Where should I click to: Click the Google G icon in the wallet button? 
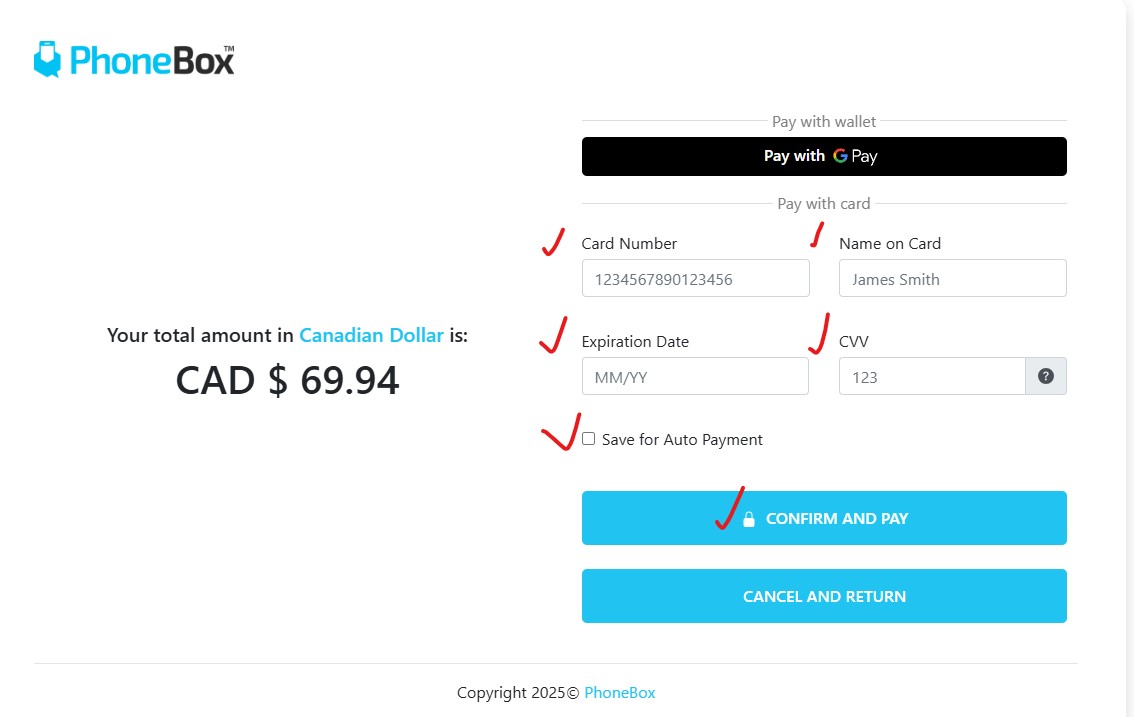(840, 156)
